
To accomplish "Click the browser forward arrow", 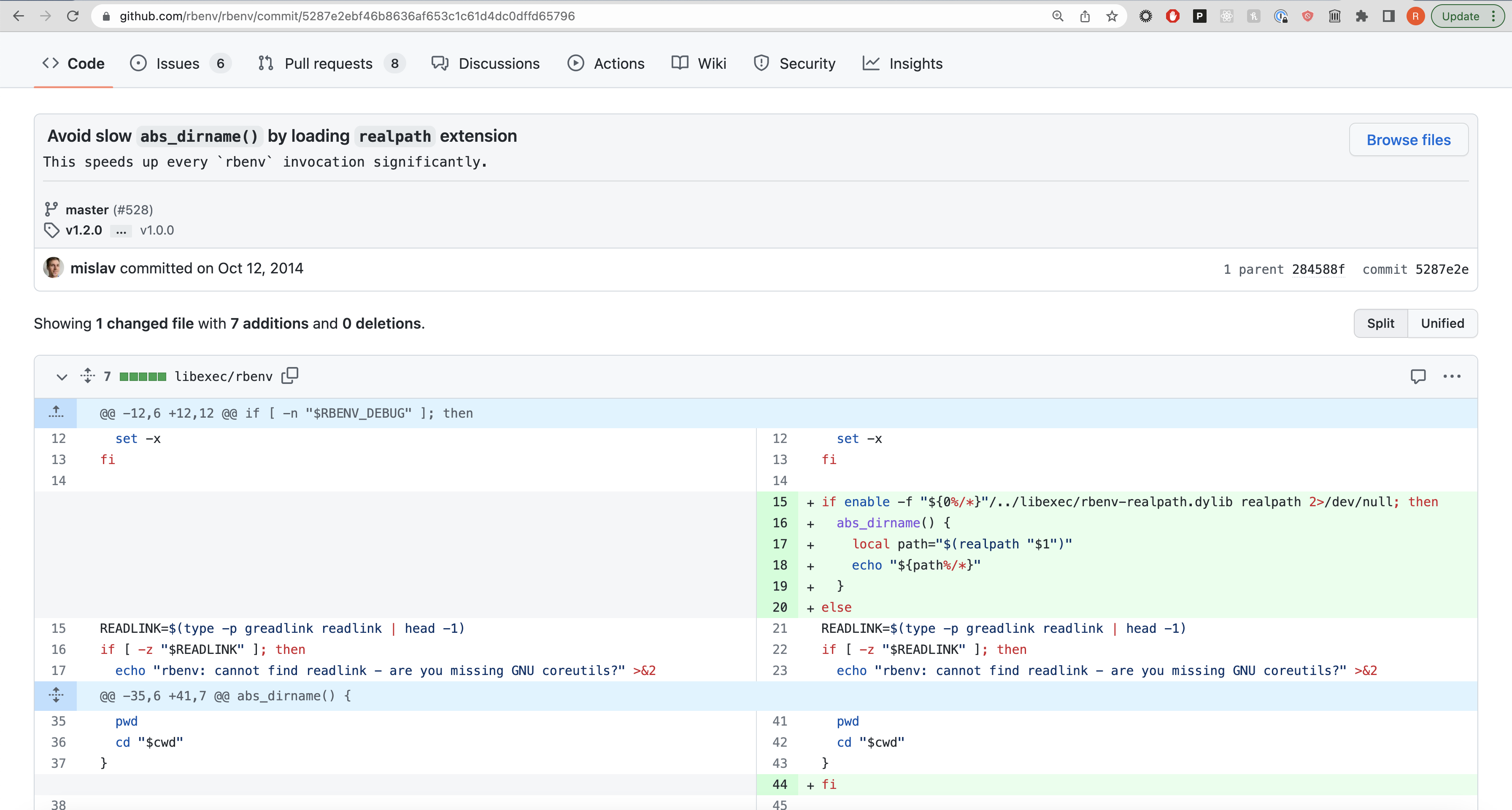I will 46,16.
